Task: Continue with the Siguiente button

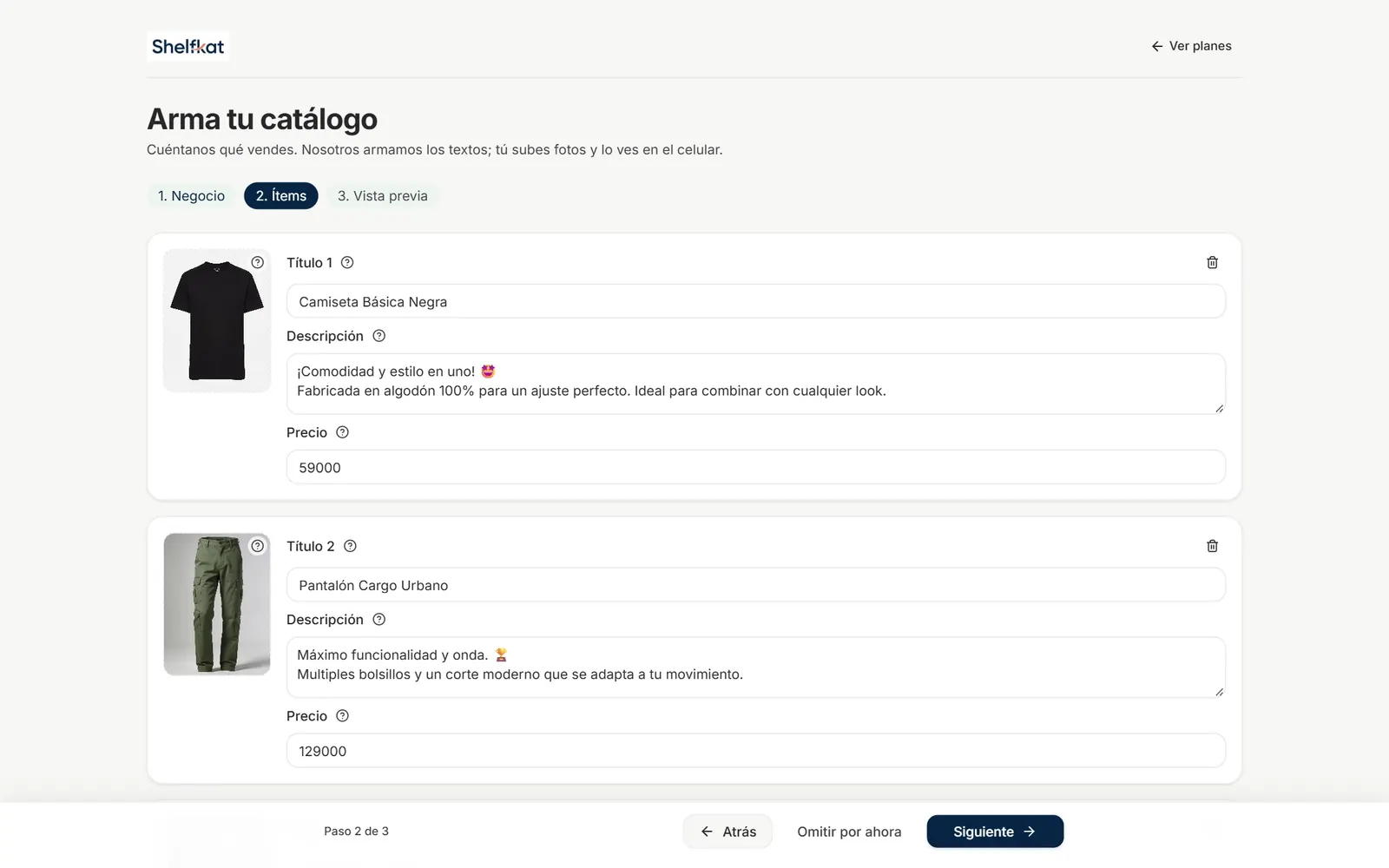Action: [995, 832]
